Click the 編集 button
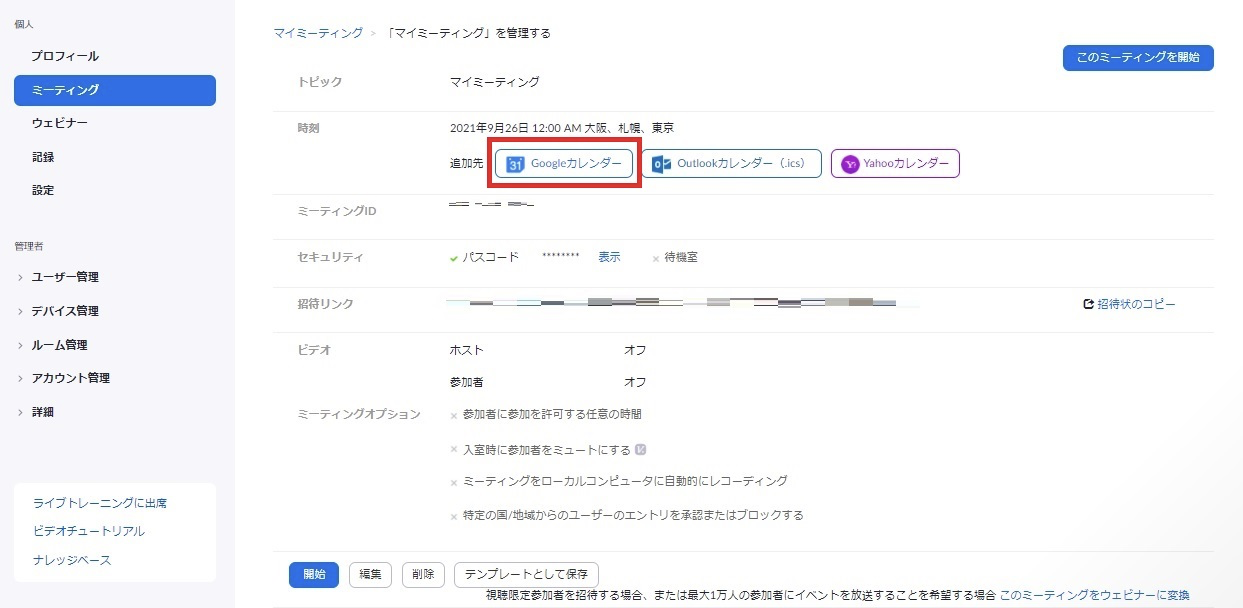Viewport: 1243px width, 608px height. [x=370, y=574]
